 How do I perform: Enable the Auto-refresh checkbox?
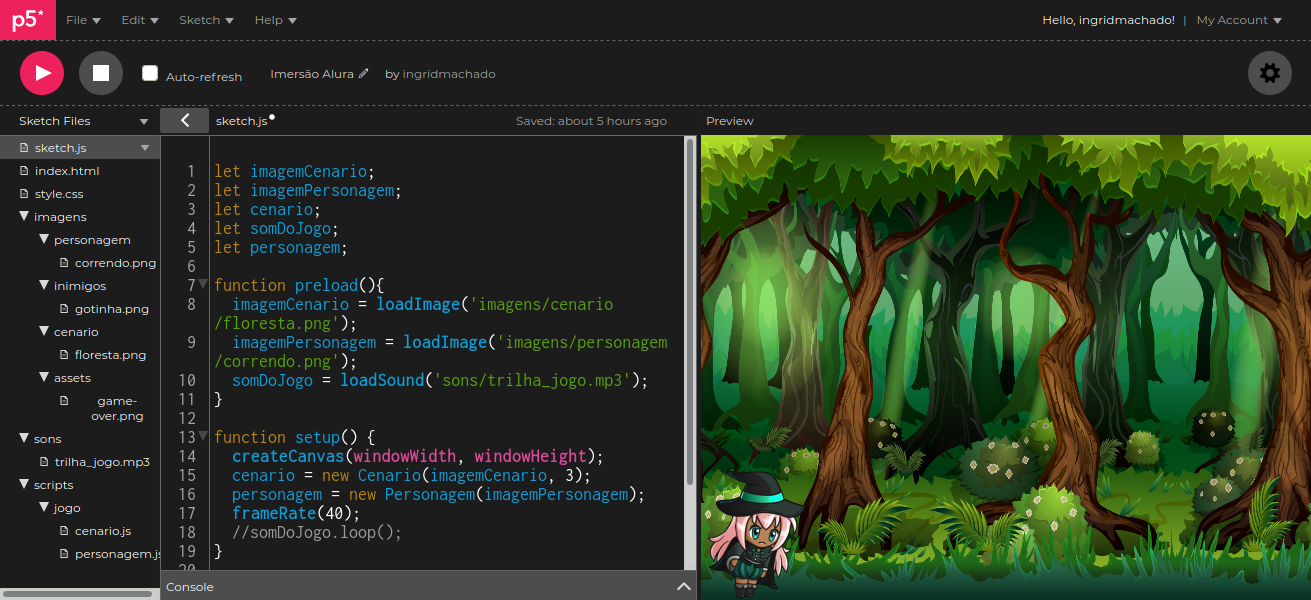[x=150, y=73]
